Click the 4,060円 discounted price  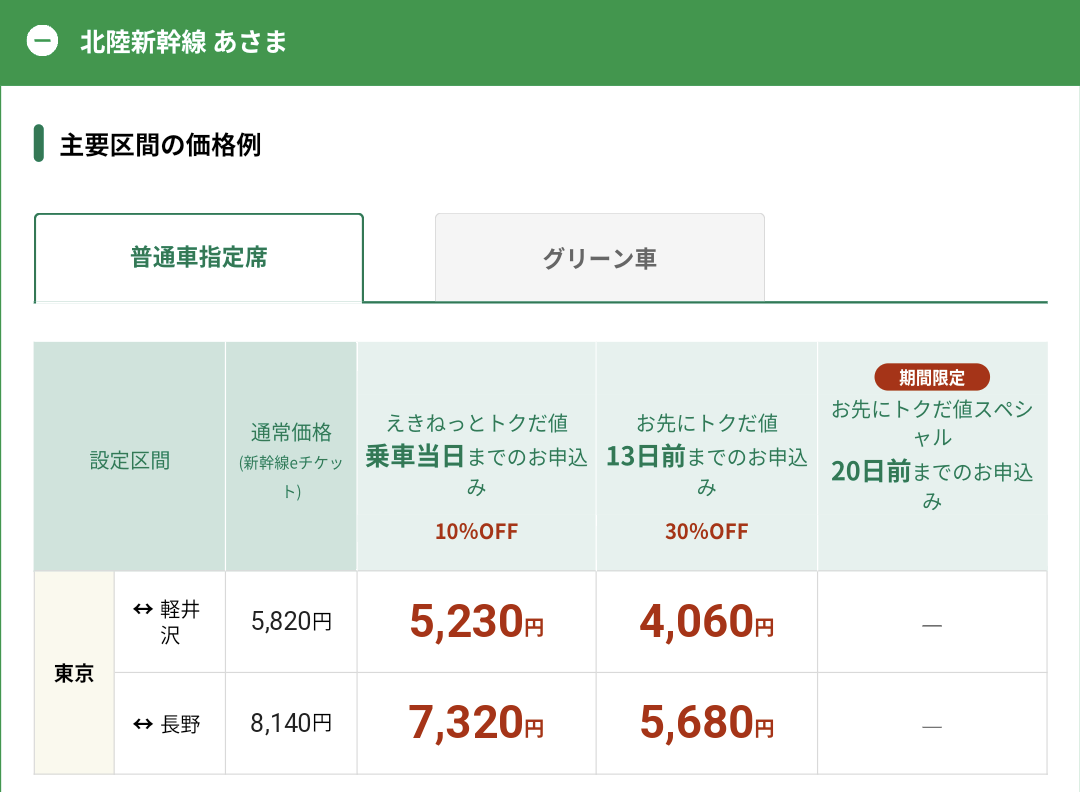[x=707, y=621]
